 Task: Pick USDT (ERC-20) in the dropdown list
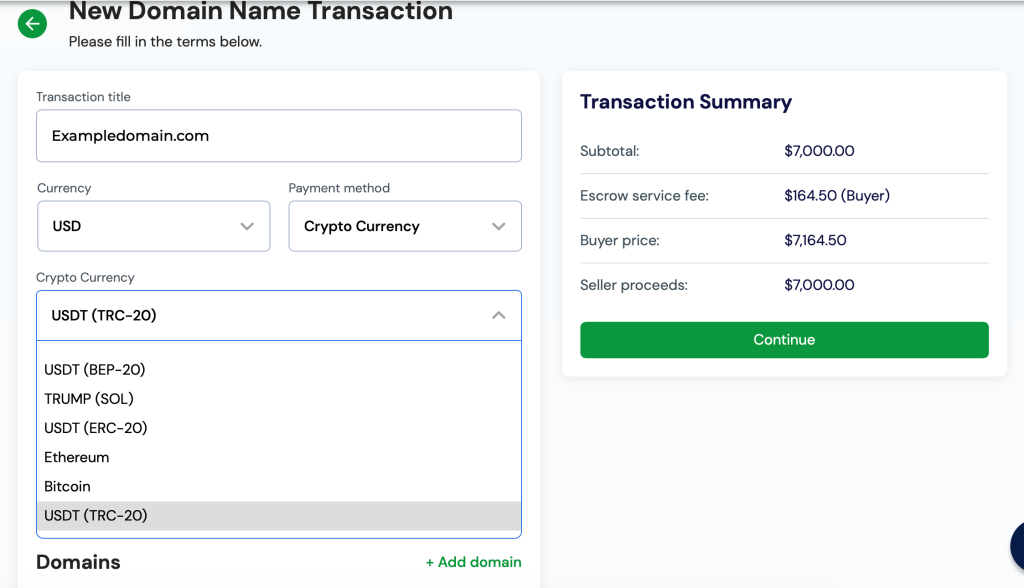pyautogui.click(x=96, y=428)
